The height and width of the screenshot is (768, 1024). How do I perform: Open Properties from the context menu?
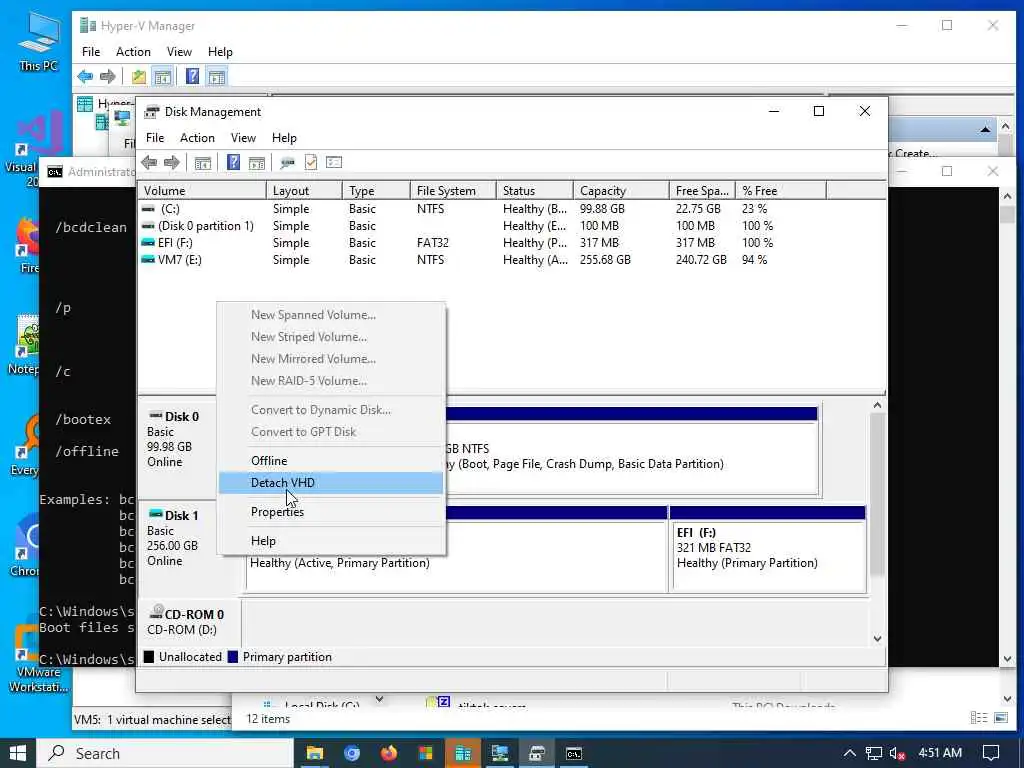(x=331, y=511)
